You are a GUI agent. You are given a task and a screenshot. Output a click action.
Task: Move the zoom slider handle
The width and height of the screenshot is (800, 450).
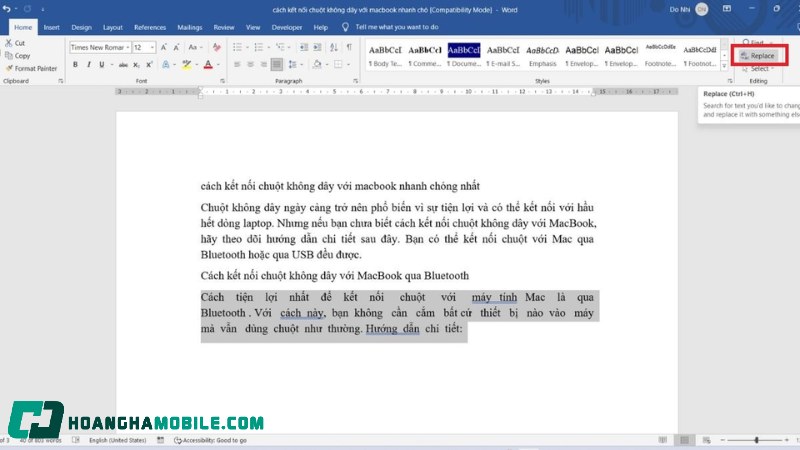coord(757,440)
